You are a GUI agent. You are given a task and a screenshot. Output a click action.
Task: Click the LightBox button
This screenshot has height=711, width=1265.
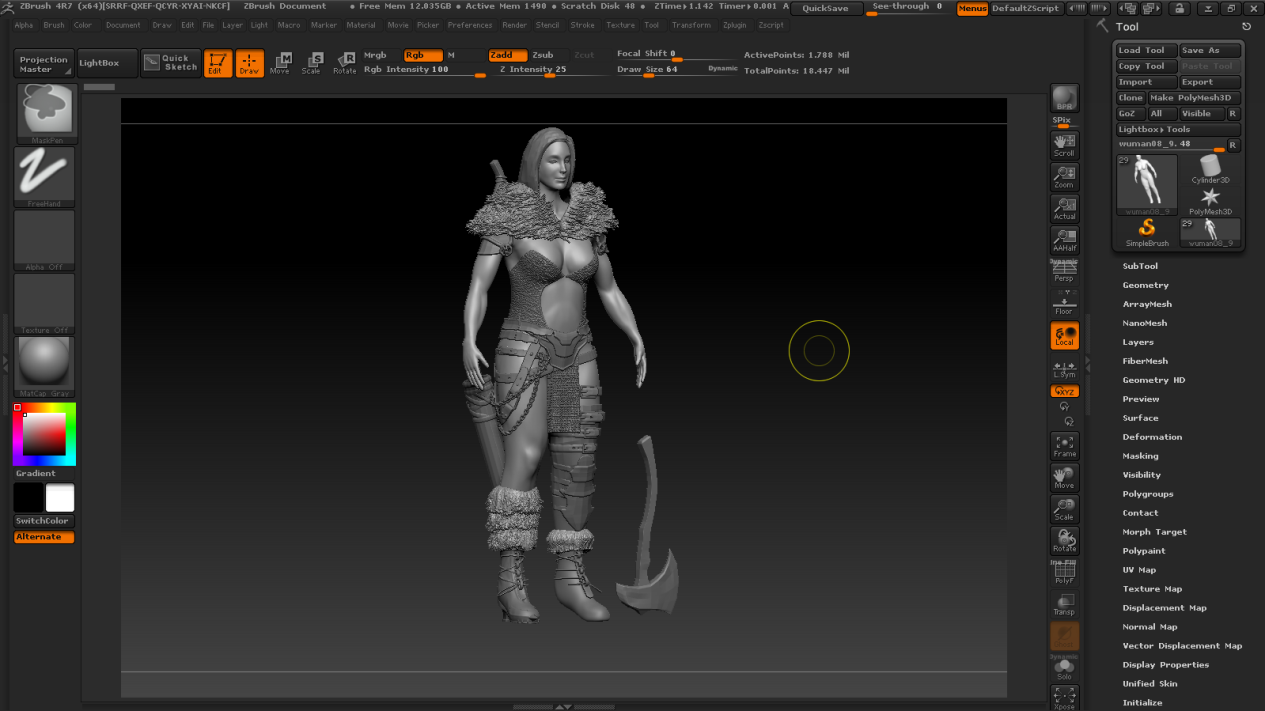[99, 63]
